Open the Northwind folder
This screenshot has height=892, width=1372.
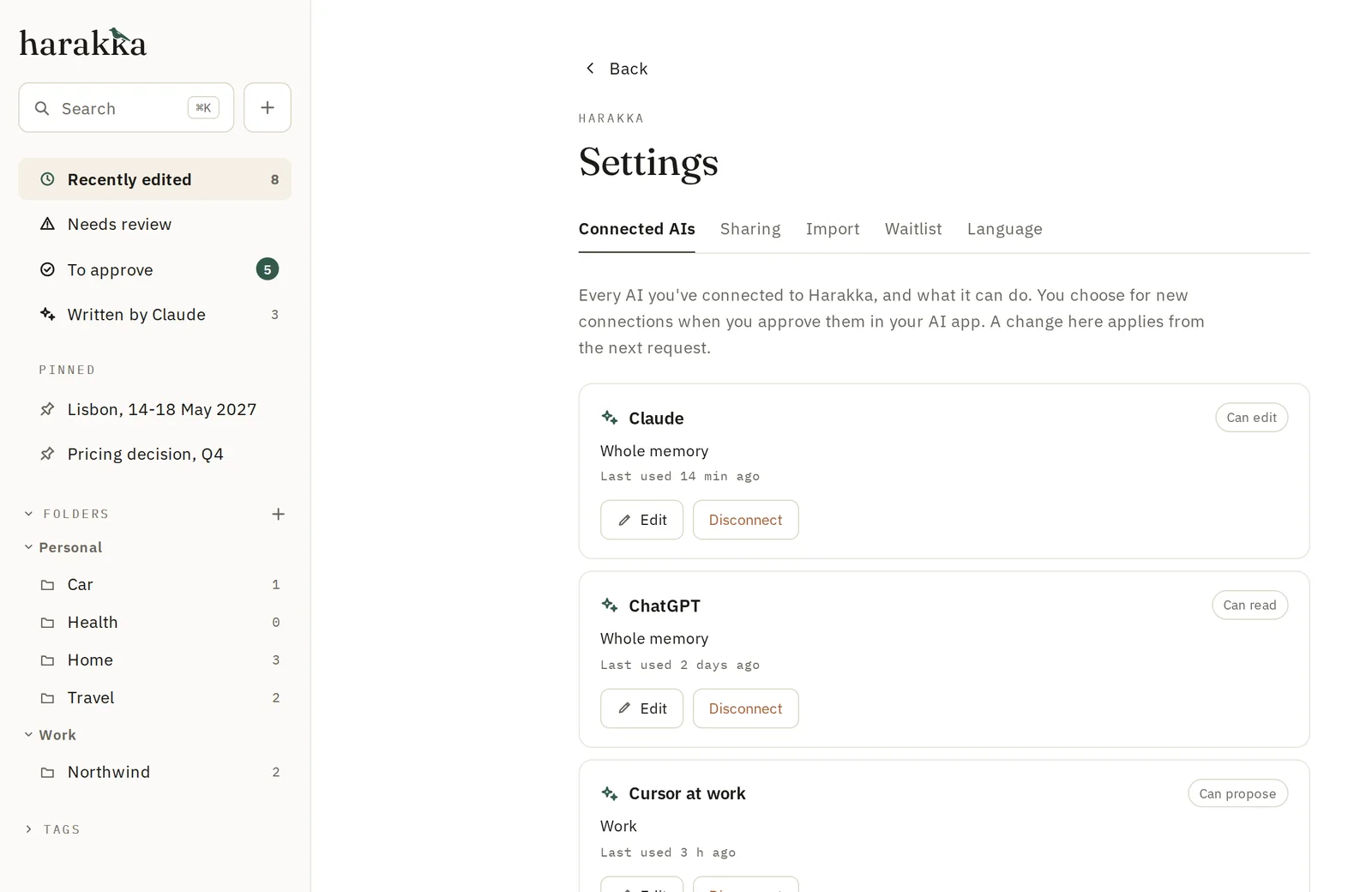coord(155,773)
